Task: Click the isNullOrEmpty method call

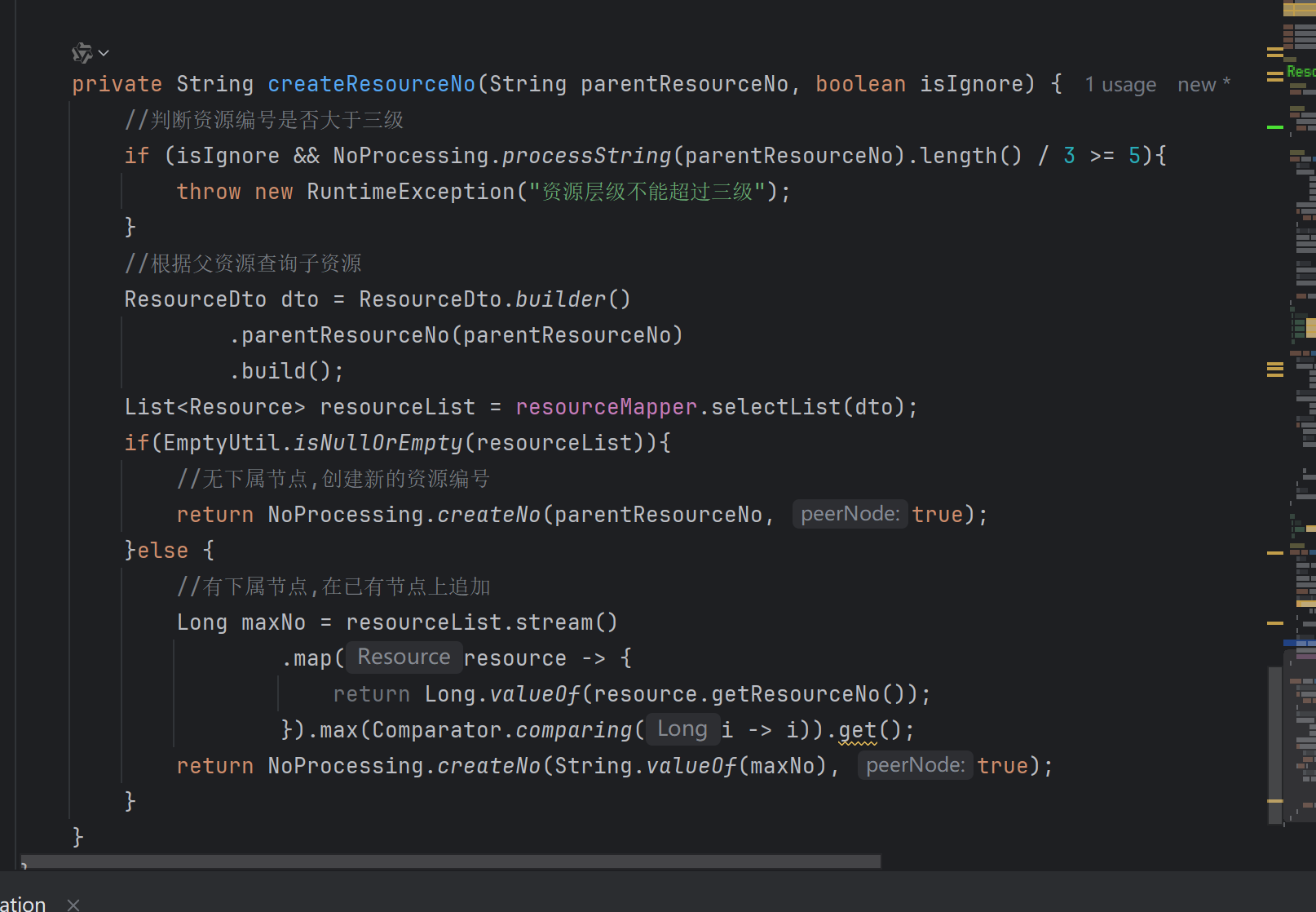Action: coord(378,443)
